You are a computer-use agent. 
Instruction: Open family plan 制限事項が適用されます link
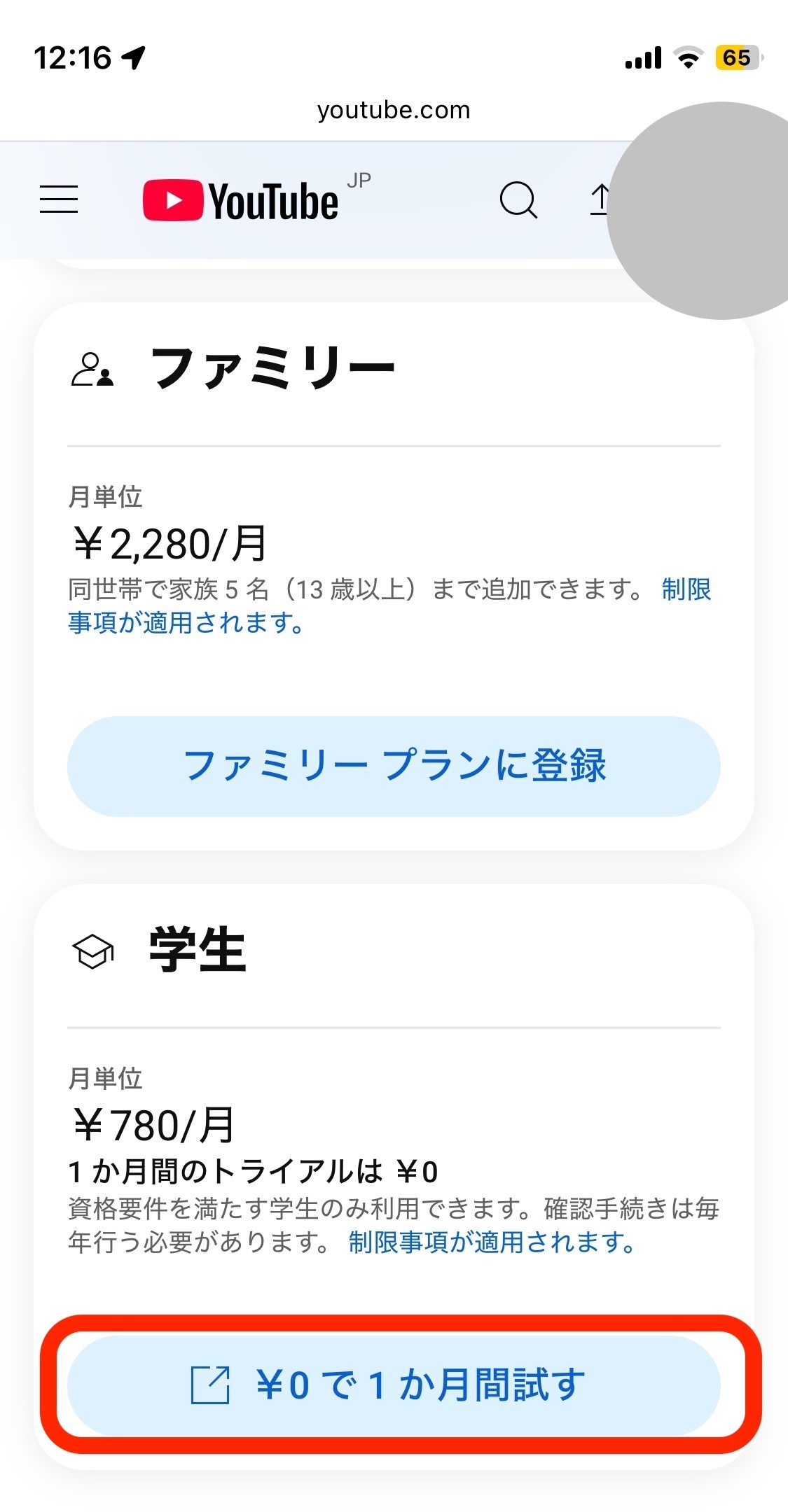click(x=389, y=605)
